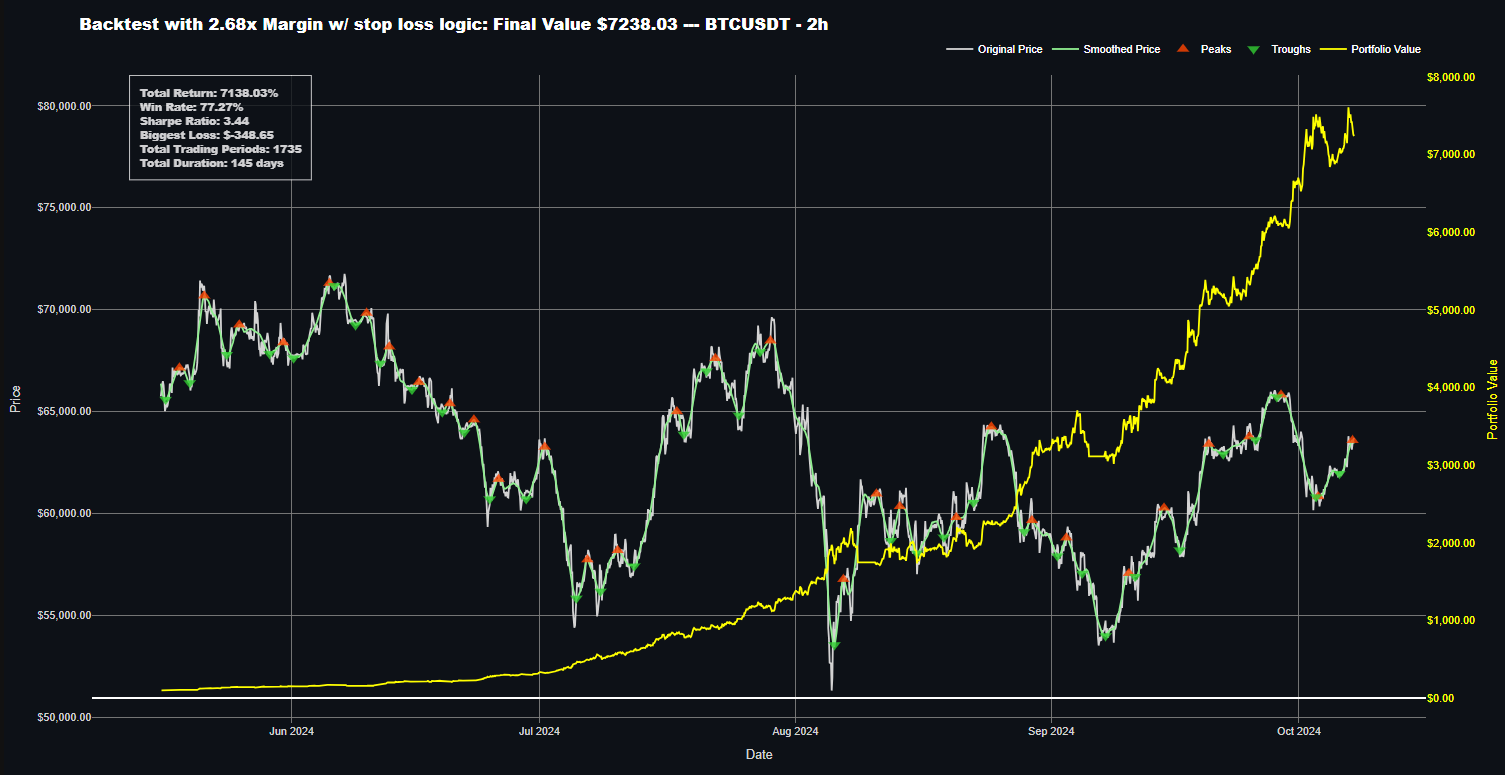The image size is (1505, 775).
Task: Click the Jul 2024 x-axis label
Action: click(540, 732)
